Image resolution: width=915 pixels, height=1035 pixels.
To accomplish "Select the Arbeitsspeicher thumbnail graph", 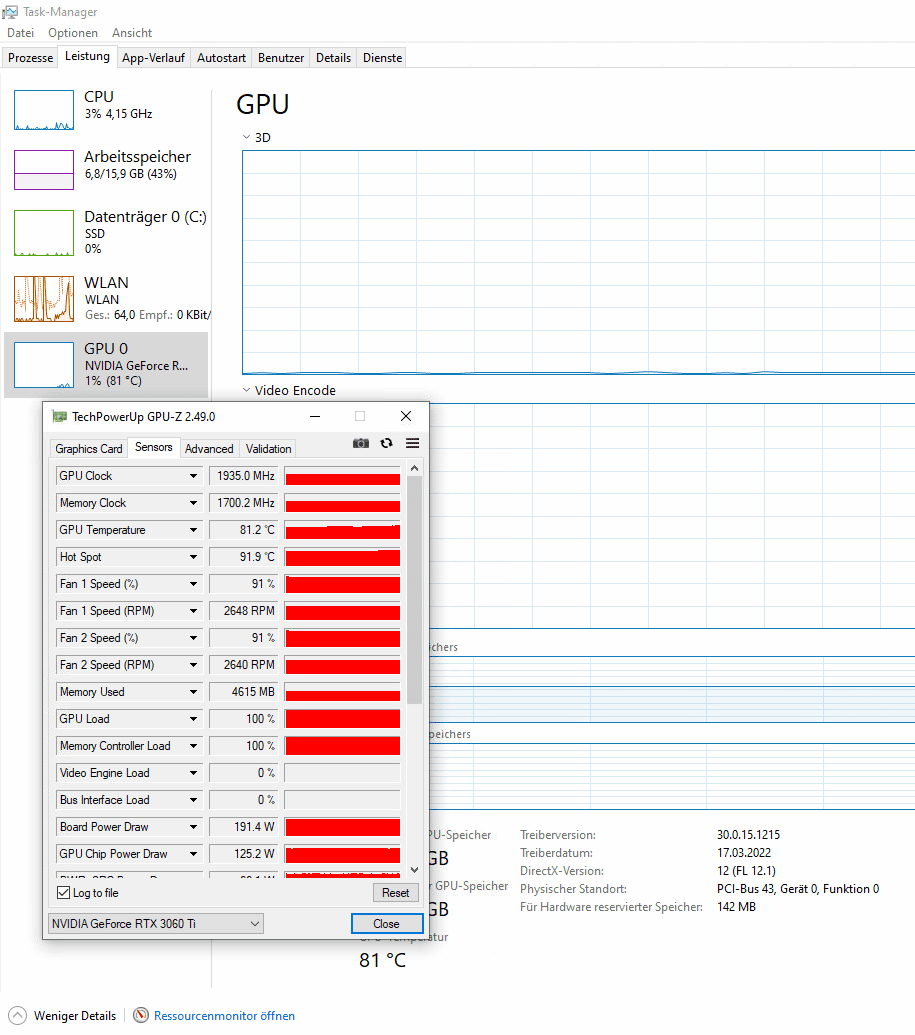I will point(44,170).
